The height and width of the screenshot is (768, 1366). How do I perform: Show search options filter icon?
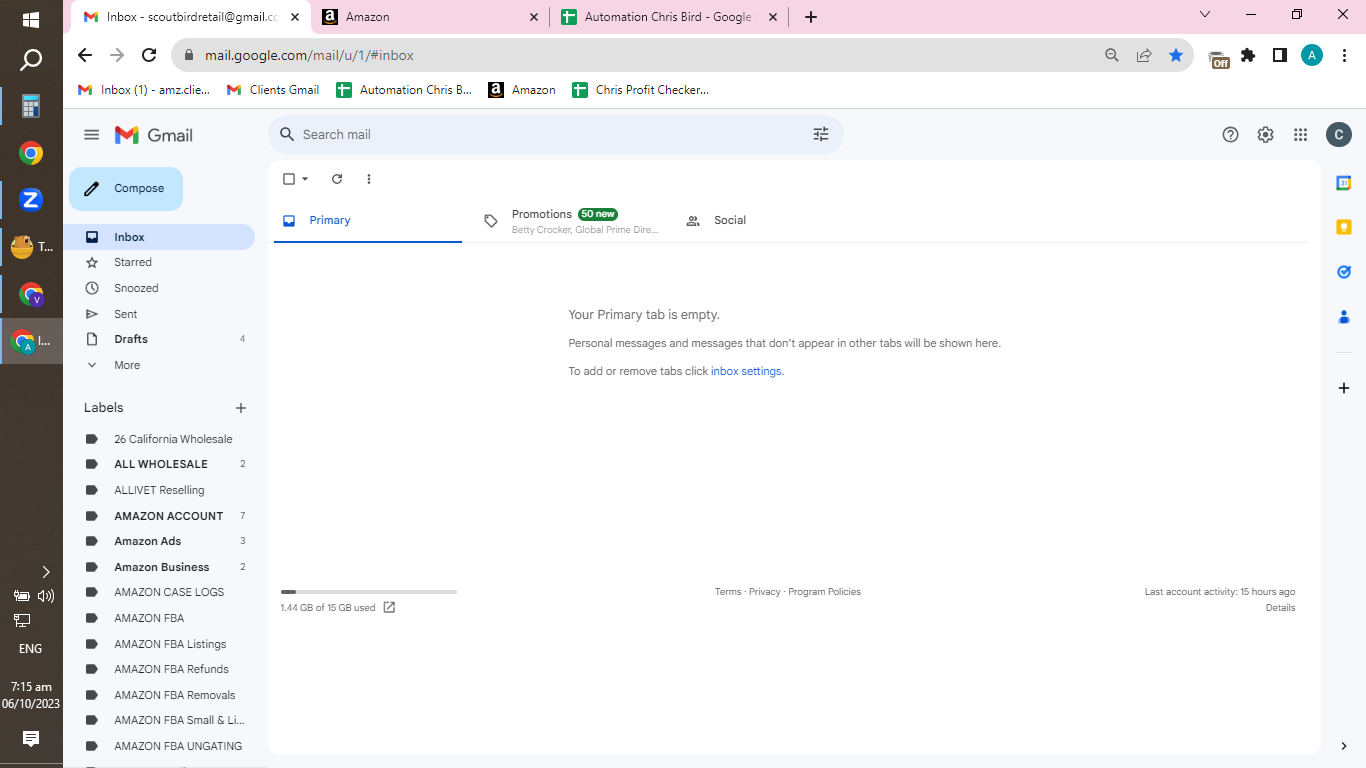[821, 134]
